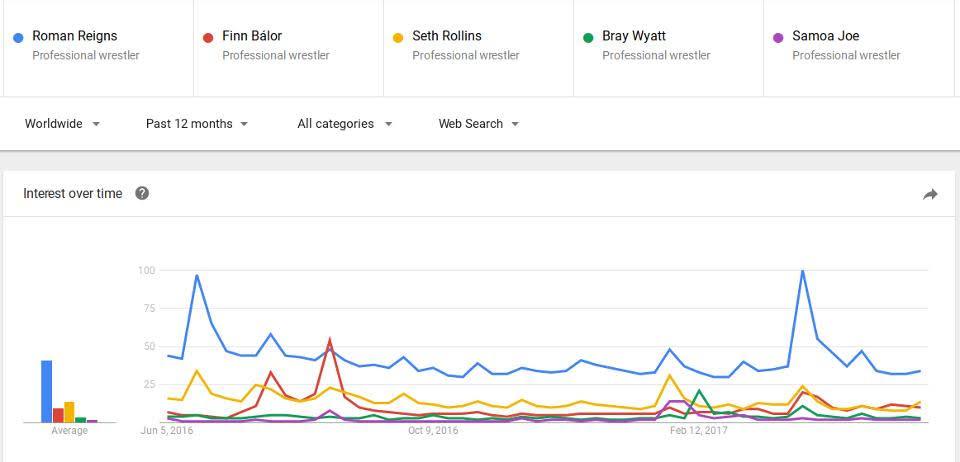The image size is (960, 462).
Task: Click the Oct 9, 2016 axis label
Action: (433, 431)
